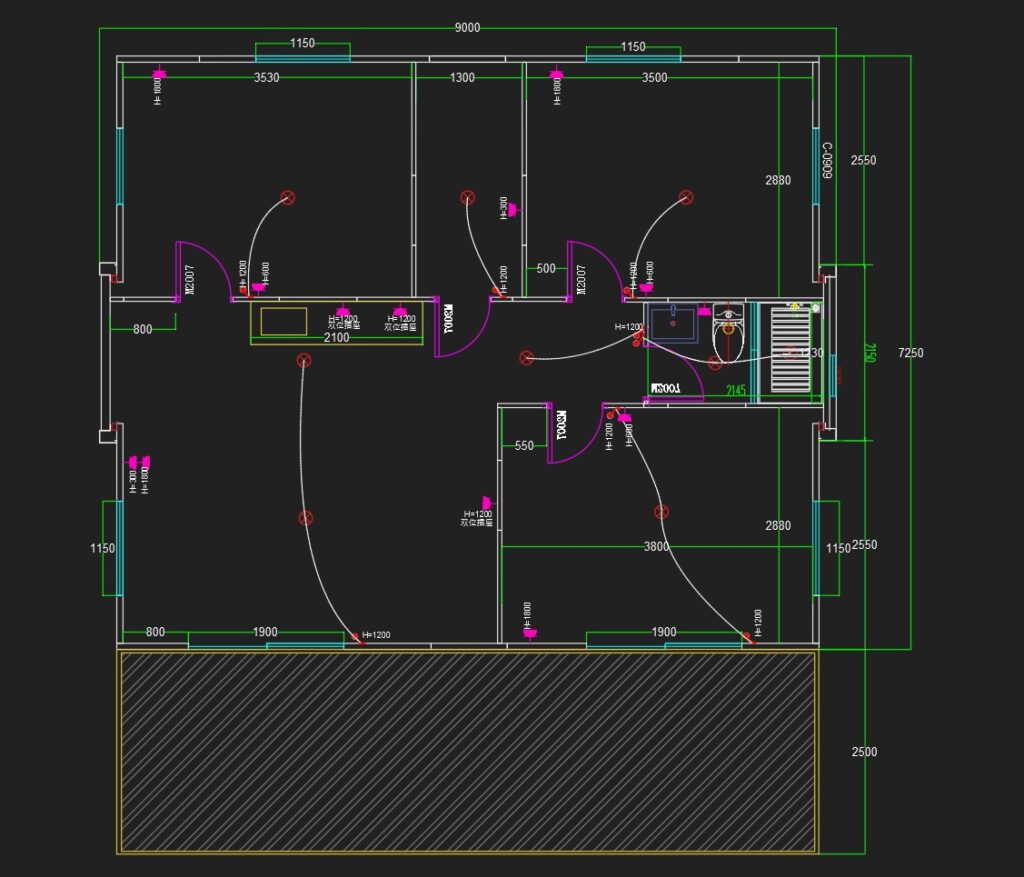Select the 3800 bedroom dimension text
This screenshot has height=877, width=1024.
point(656,547)
